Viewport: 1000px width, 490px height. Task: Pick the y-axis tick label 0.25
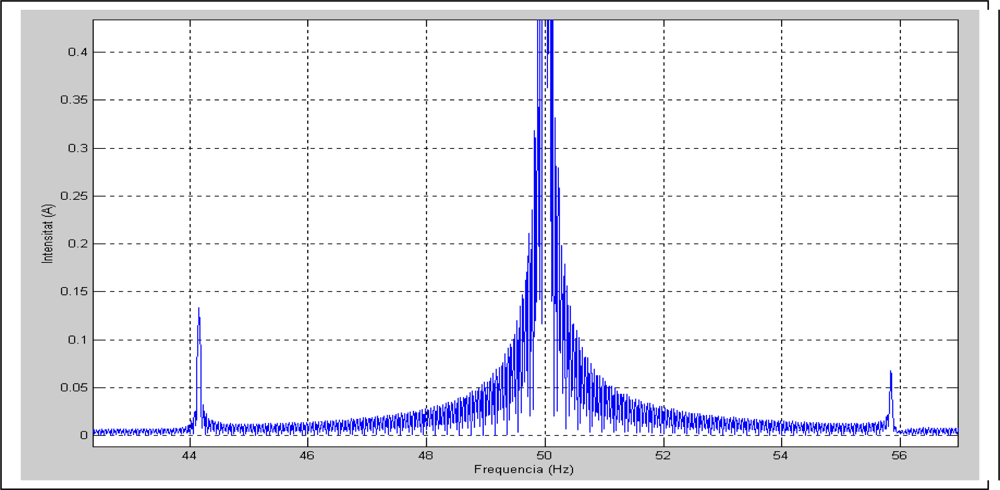pos(73,196)
